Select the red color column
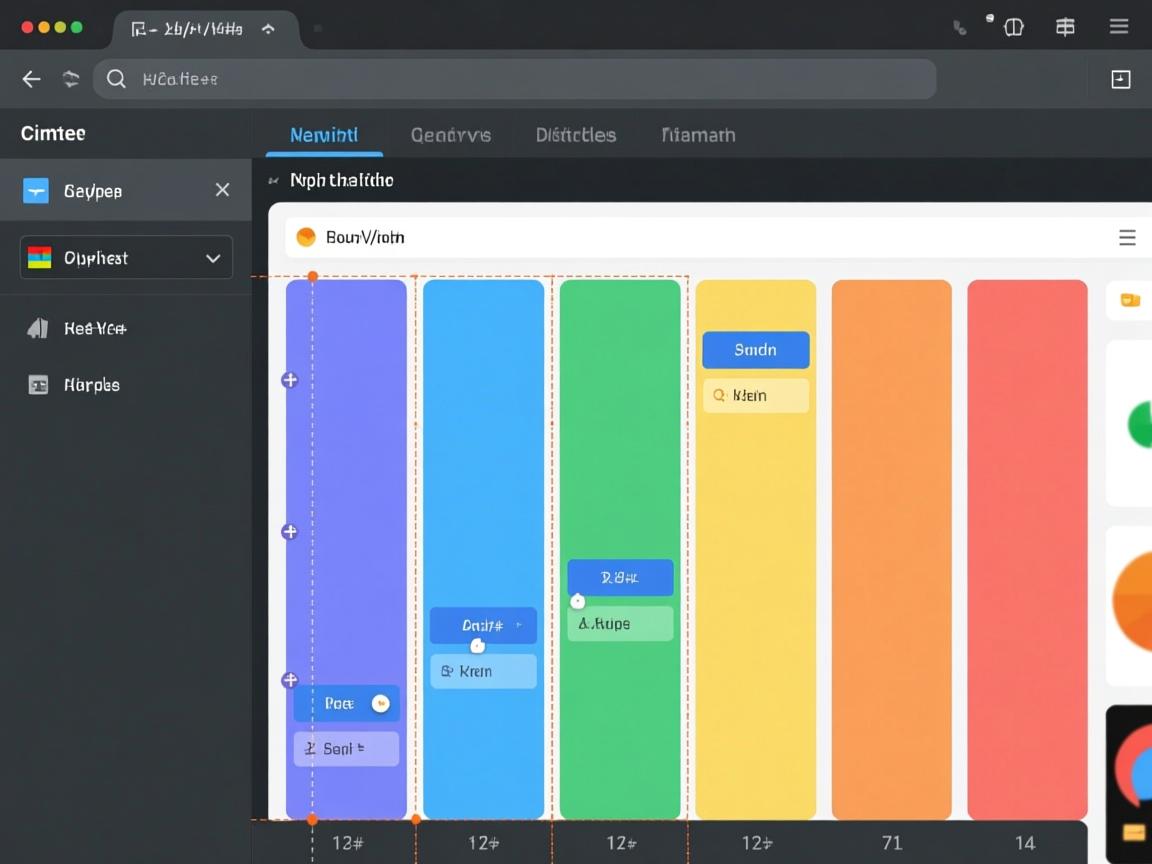This screenshot has width=1152, height=864. pyautogui.click(x=1027, y=550)
